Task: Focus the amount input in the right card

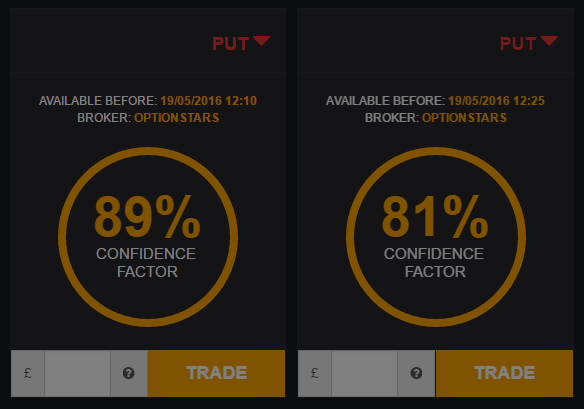Action: click(364, 373)
